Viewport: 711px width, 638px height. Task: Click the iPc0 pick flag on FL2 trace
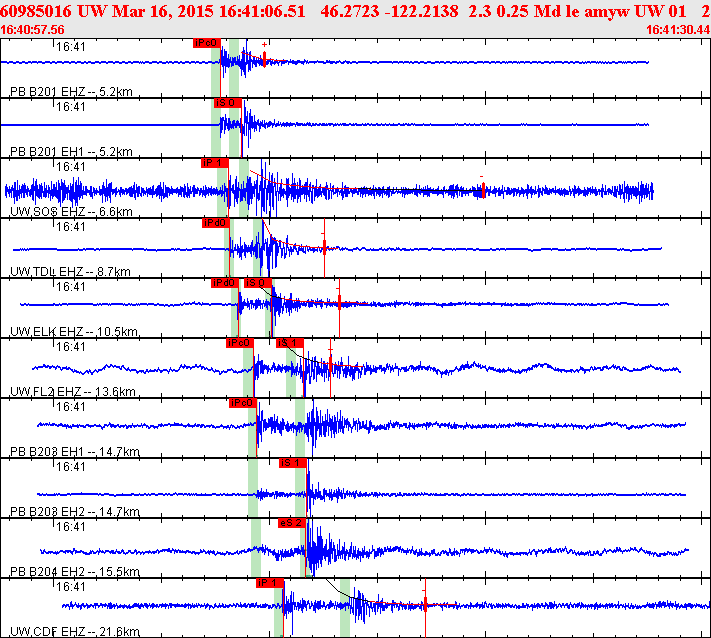[x=239, y=343]
